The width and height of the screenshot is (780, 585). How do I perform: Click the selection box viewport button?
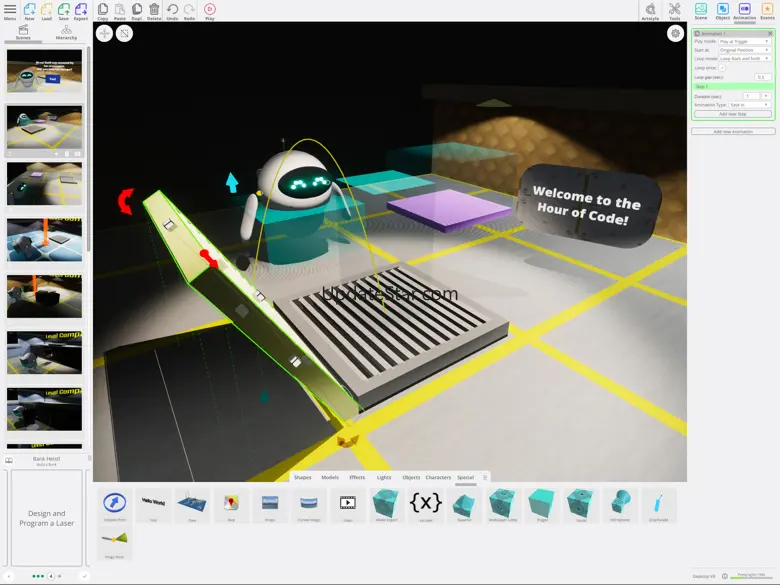(x=124, y=33)
